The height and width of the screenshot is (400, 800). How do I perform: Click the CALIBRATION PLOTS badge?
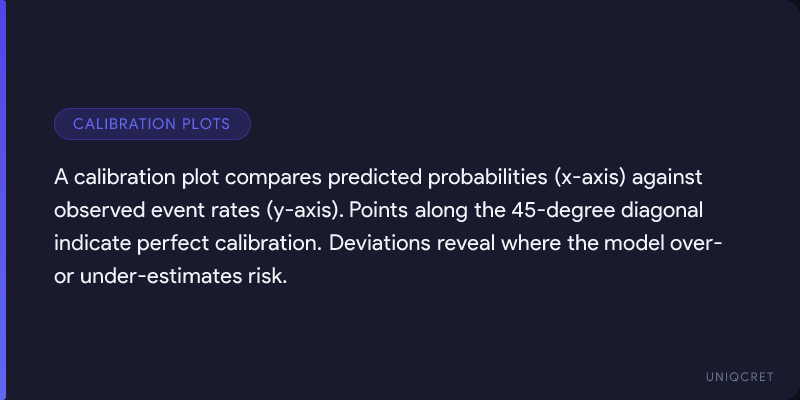(x=152, y=124)
